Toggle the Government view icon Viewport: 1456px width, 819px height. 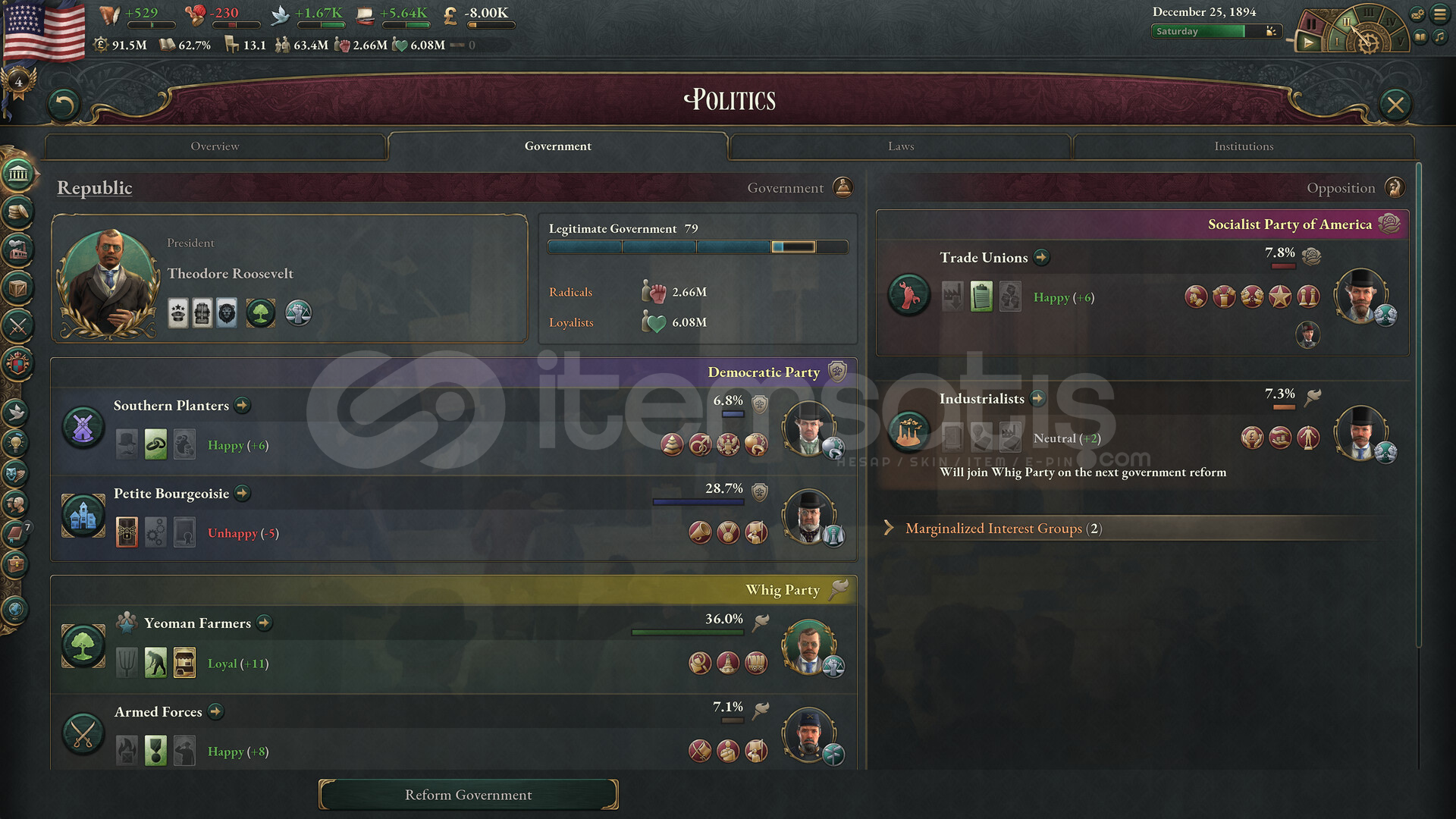pyautogui.click(x=843, y=187)
